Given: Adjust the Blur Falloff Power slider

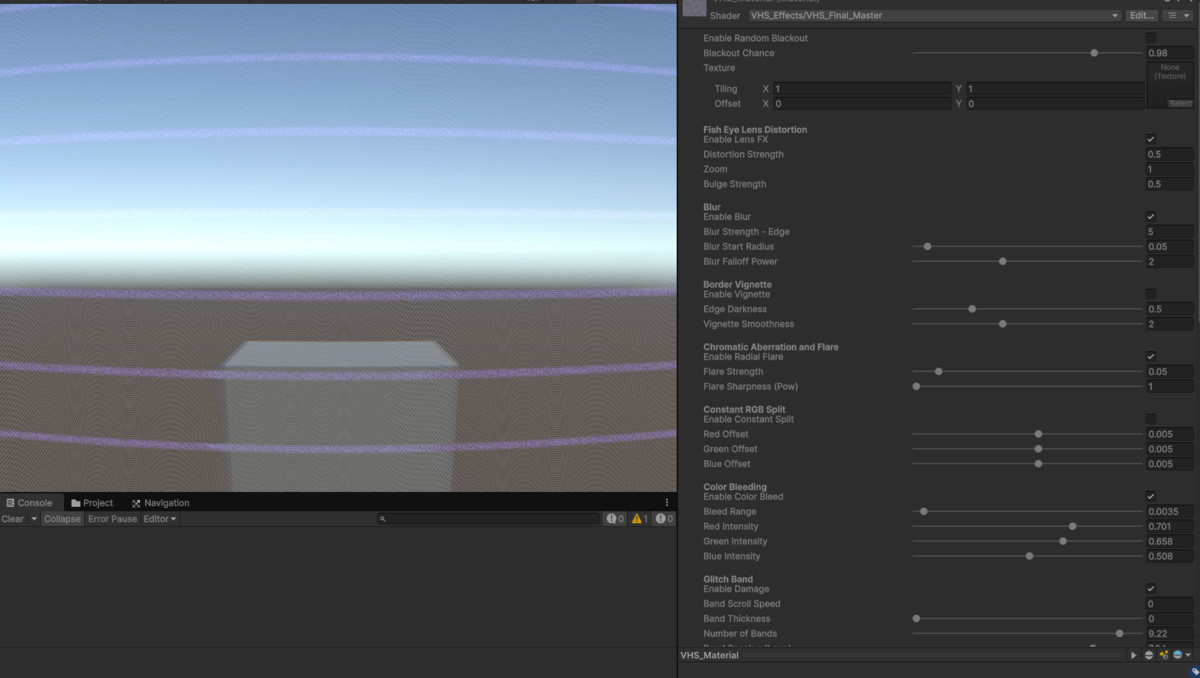Looking at the screenshot, I should (1027, 262).
